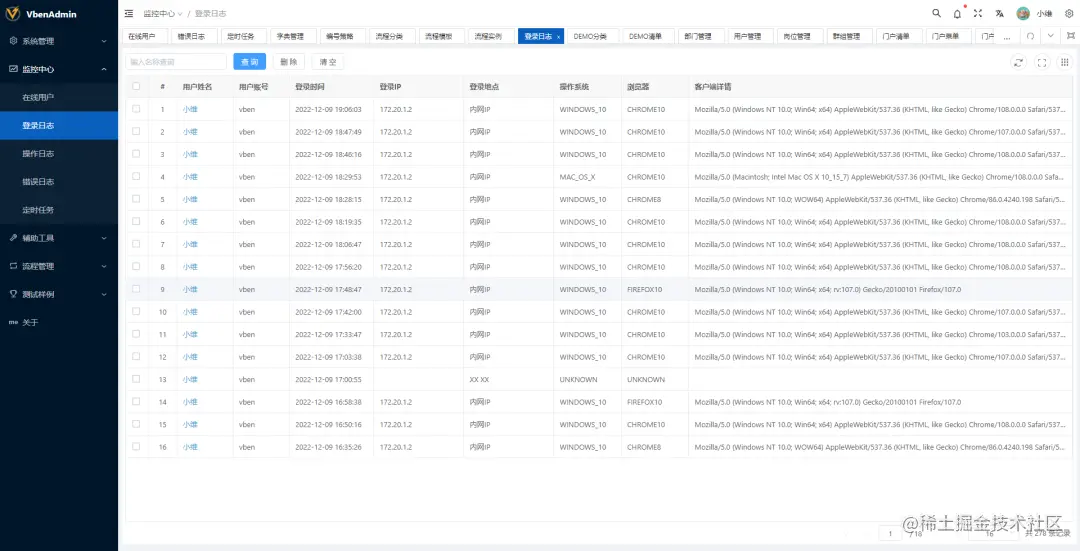This screenshot has height=551, width=1080.
Task: Switch to the DEMO分类 tab
Action: 592,37
